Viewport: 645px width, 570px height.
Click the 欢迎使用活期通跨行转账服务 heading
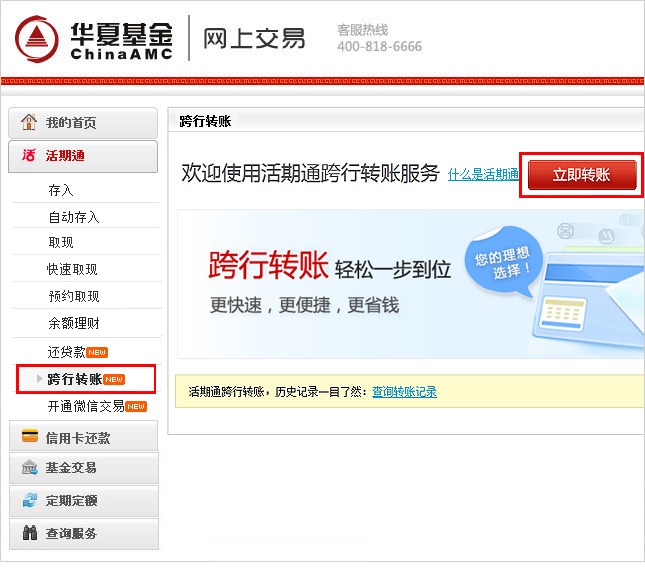point(311,173)
